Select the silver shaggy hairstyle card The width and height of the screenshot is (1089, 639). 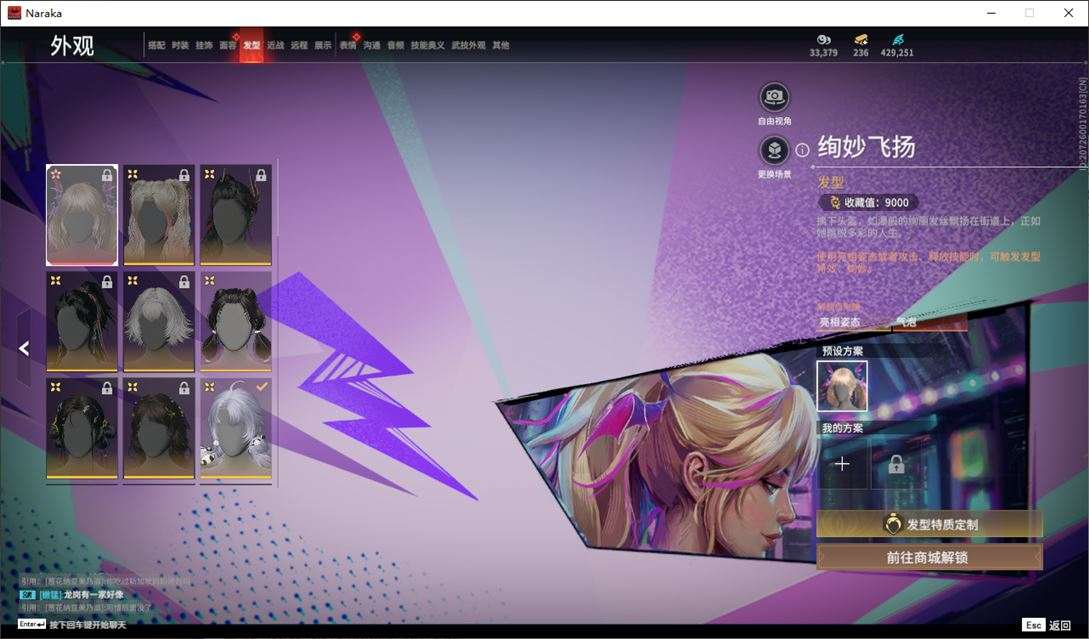click(x=159, y=322)
